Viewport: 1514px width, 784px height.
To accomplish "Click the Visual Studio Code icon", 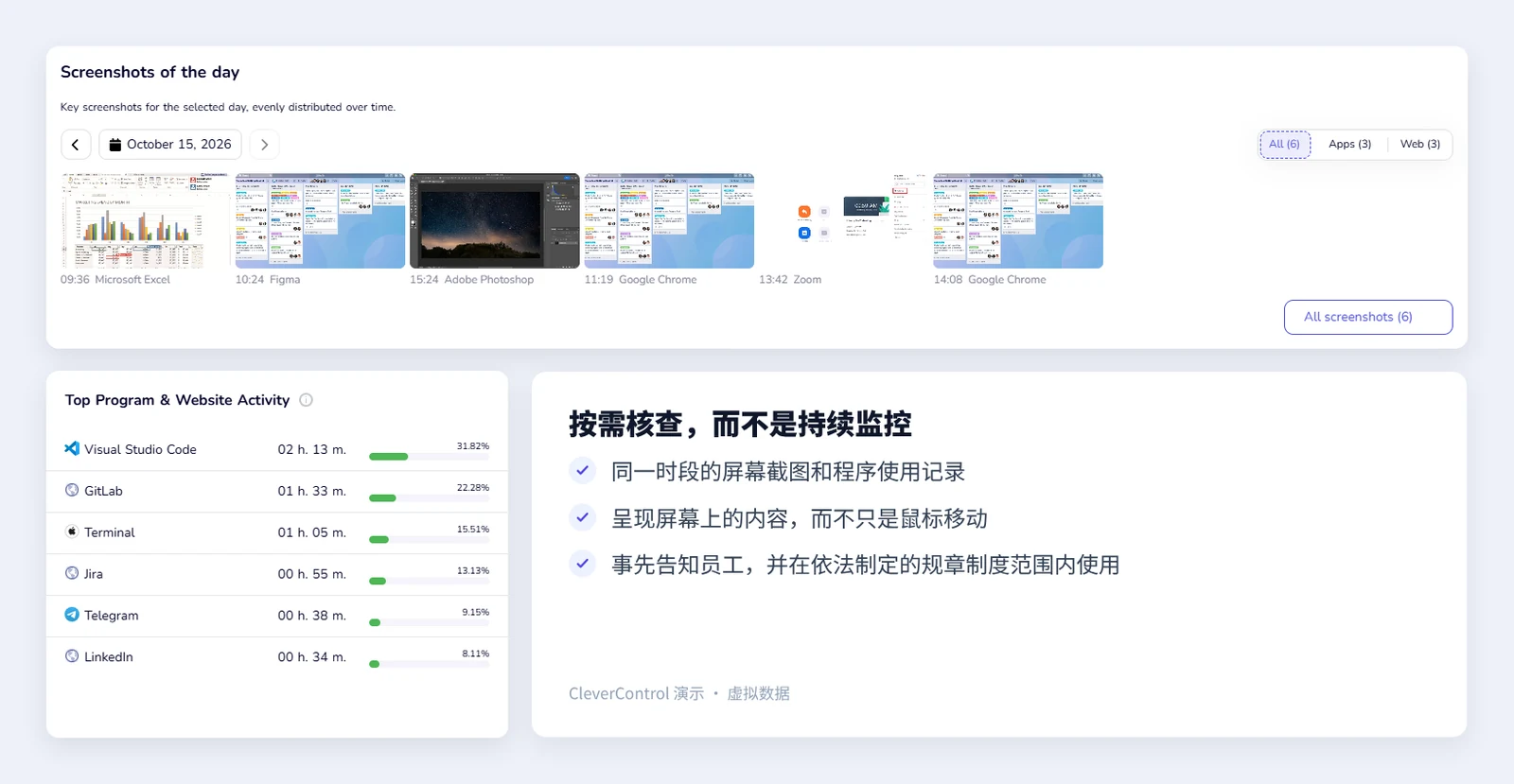I will [x=72, y=448].
